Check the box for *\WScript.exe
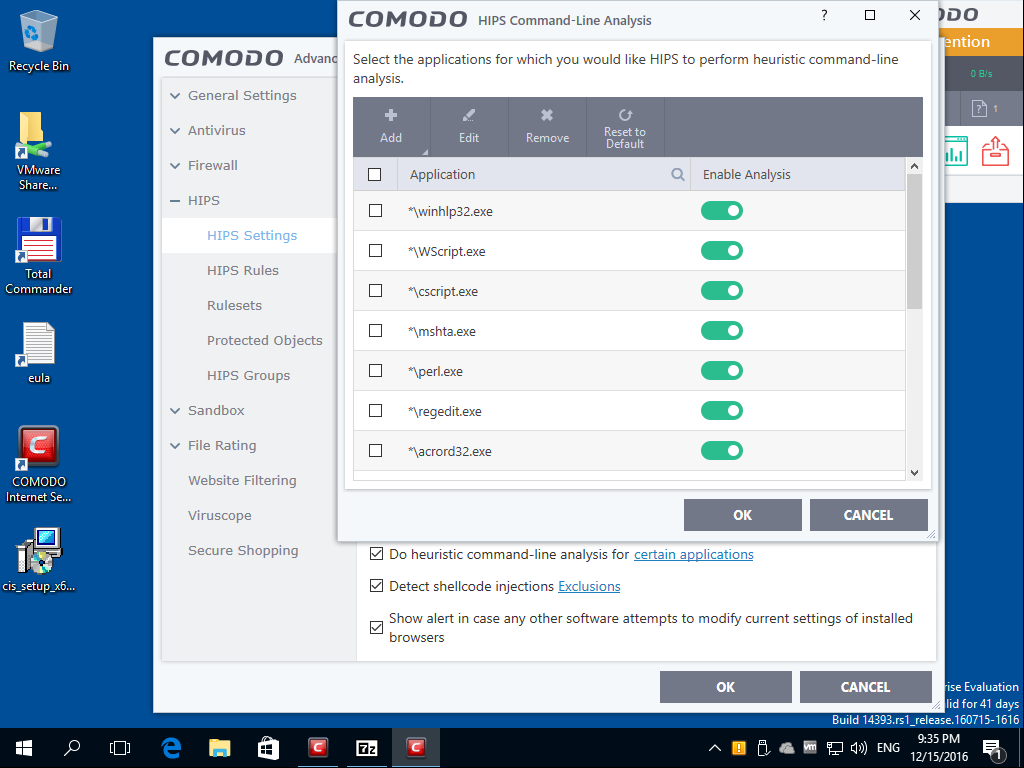The height and width of the screenshot is (768, 1024). click(376, 251)
